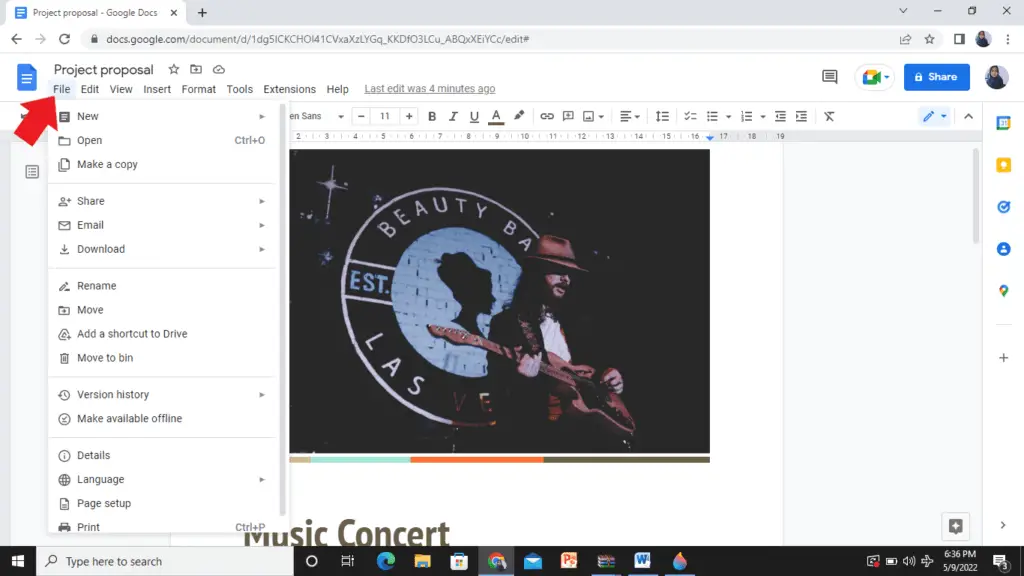Expand the Version history submenu
This screenshot has width=1024, height=576.
click(x=163, y=394)
